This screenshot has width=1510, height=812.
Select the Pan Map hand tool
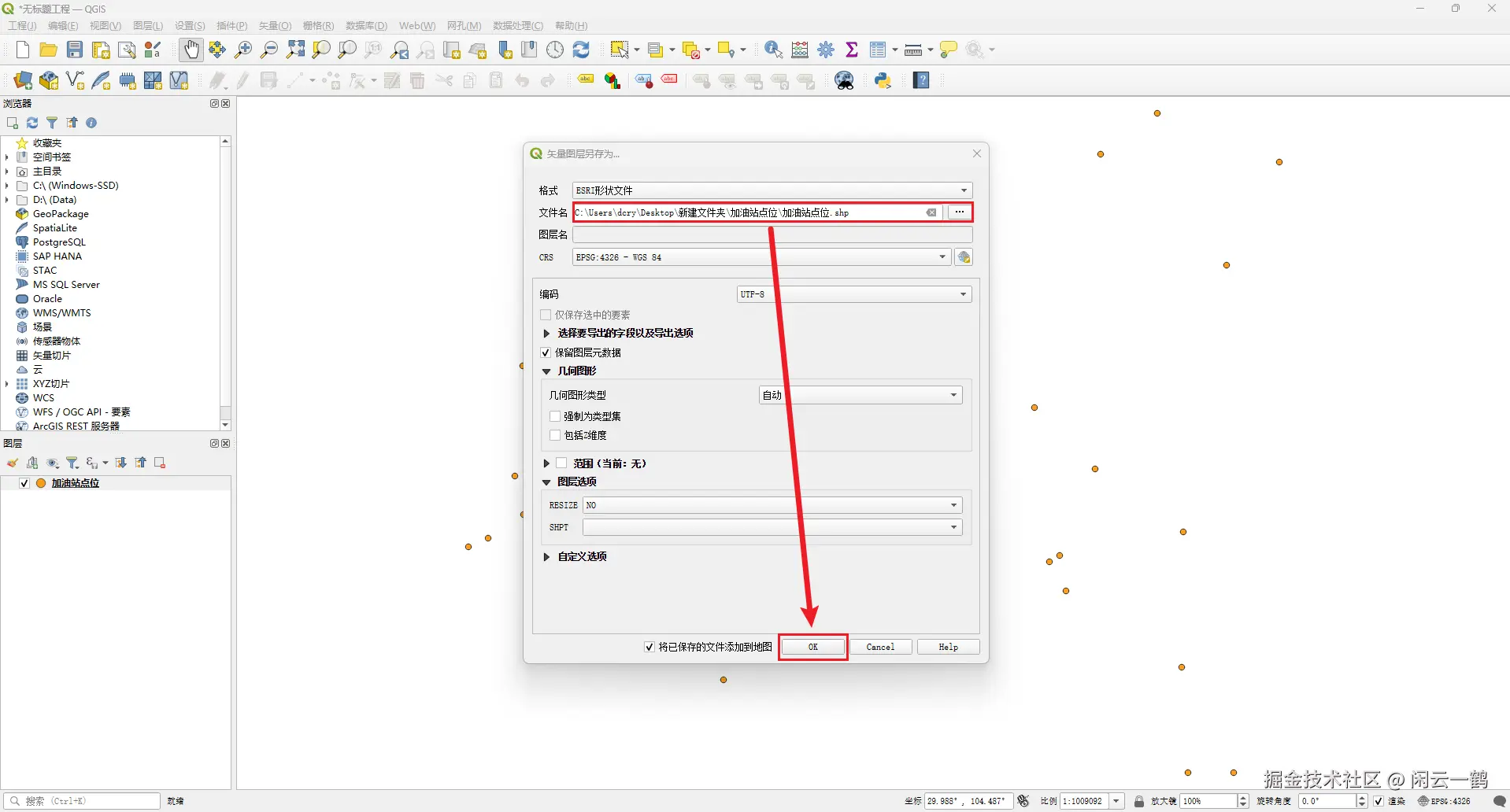191,50
